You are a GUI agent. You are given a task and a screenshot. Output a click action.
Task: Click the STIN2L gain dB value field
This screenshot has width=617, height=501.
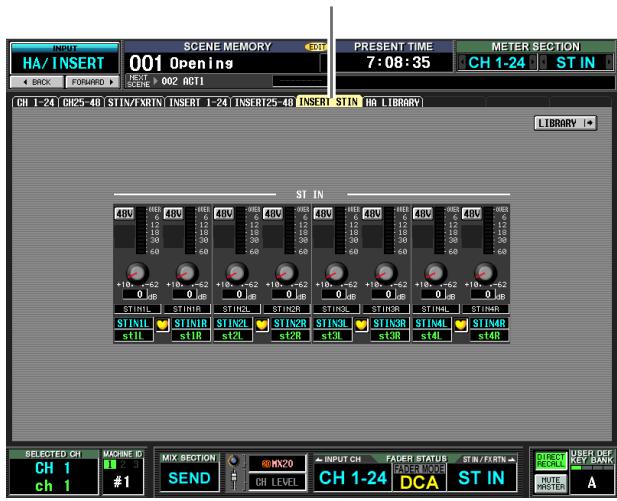click(235, 294)
